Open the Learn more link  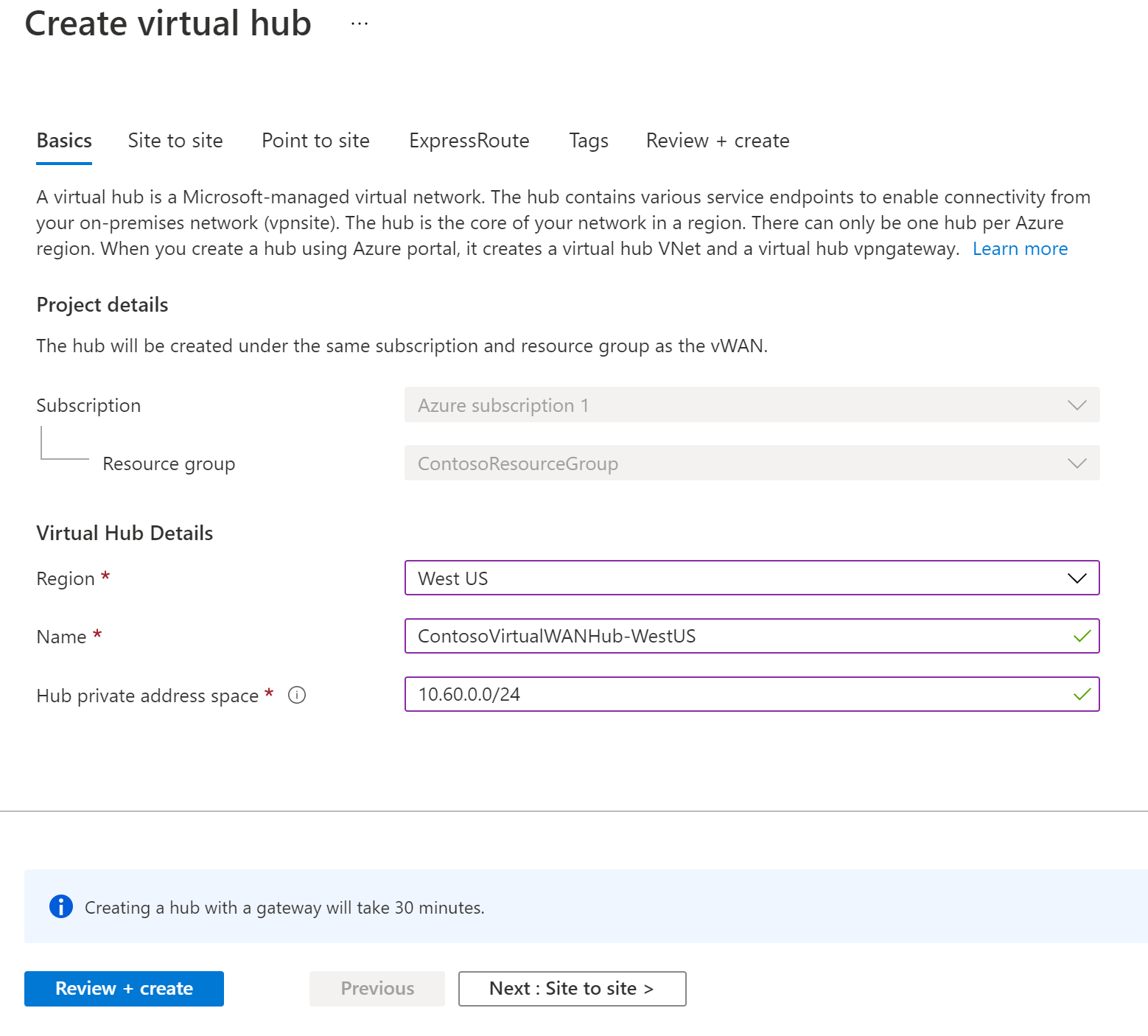[x=1020, y=248]
